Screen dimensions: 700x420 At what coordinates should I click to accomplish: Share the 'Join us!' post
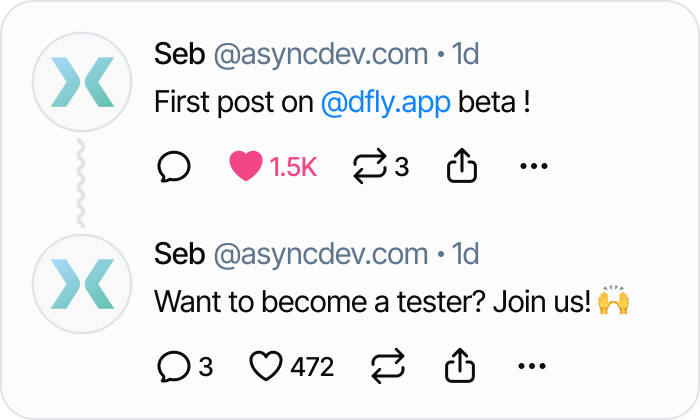pyautogui.click(x=459, y=367)
